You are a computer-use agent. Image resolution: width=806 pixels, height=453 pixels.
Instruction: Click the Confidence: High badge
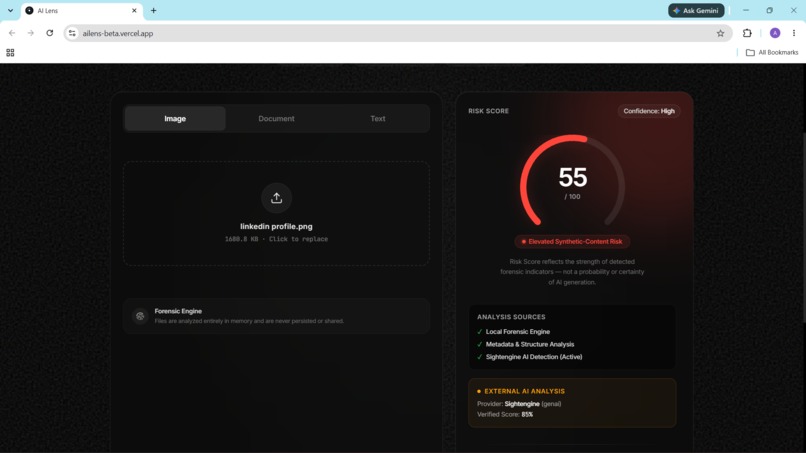[x=649, y=111]
